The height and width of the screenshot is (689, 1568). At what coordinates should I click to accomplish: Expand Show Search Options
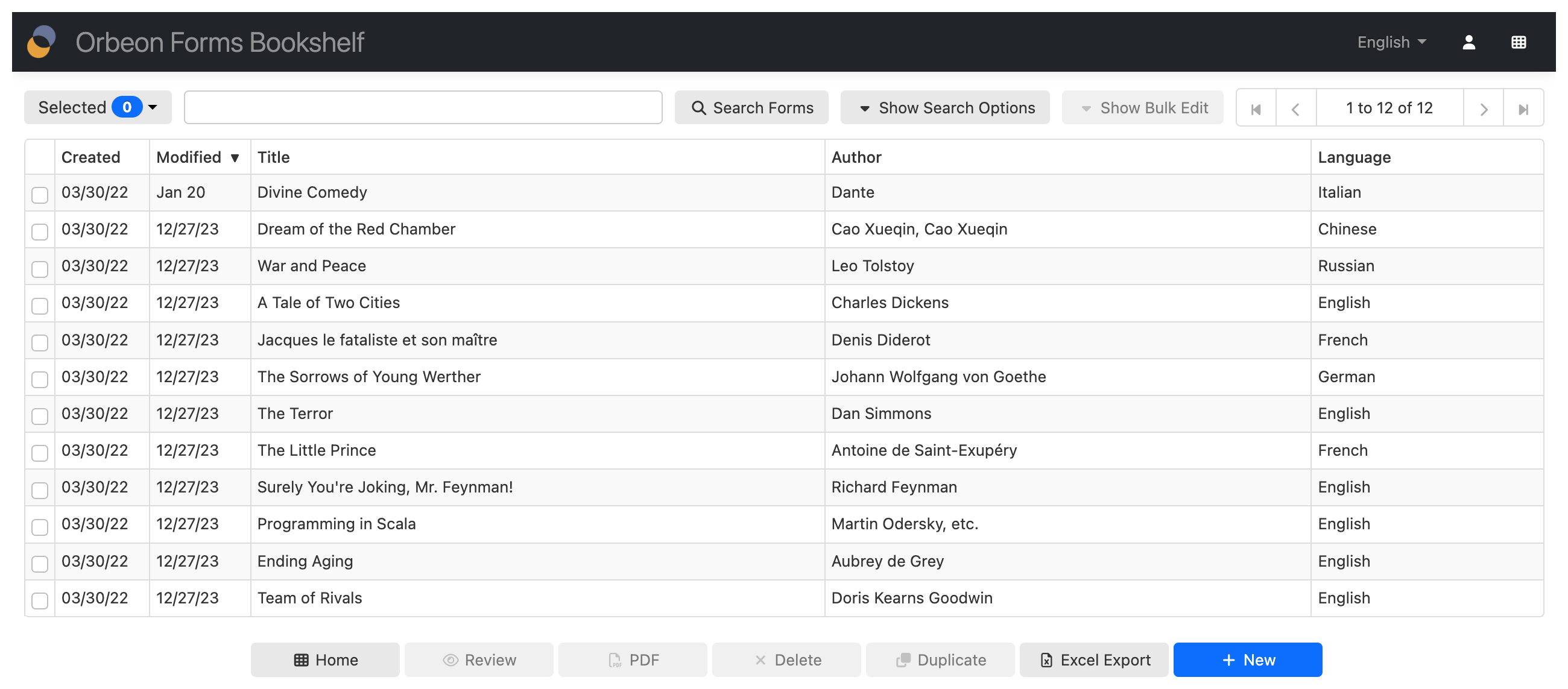pyautogui.click(x=944, y=108)
